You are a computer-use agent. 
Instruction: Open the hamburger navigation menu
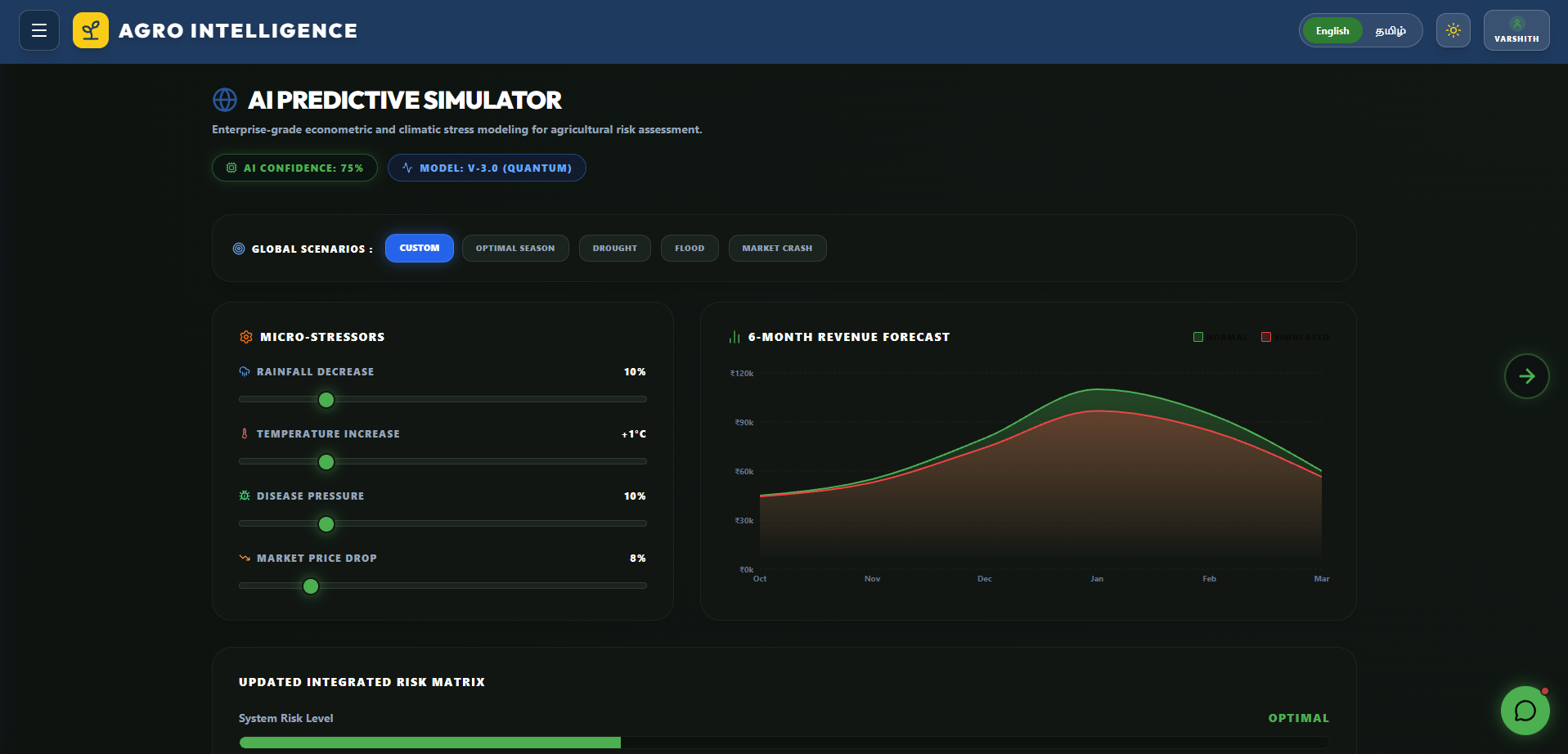click(39, 30)
